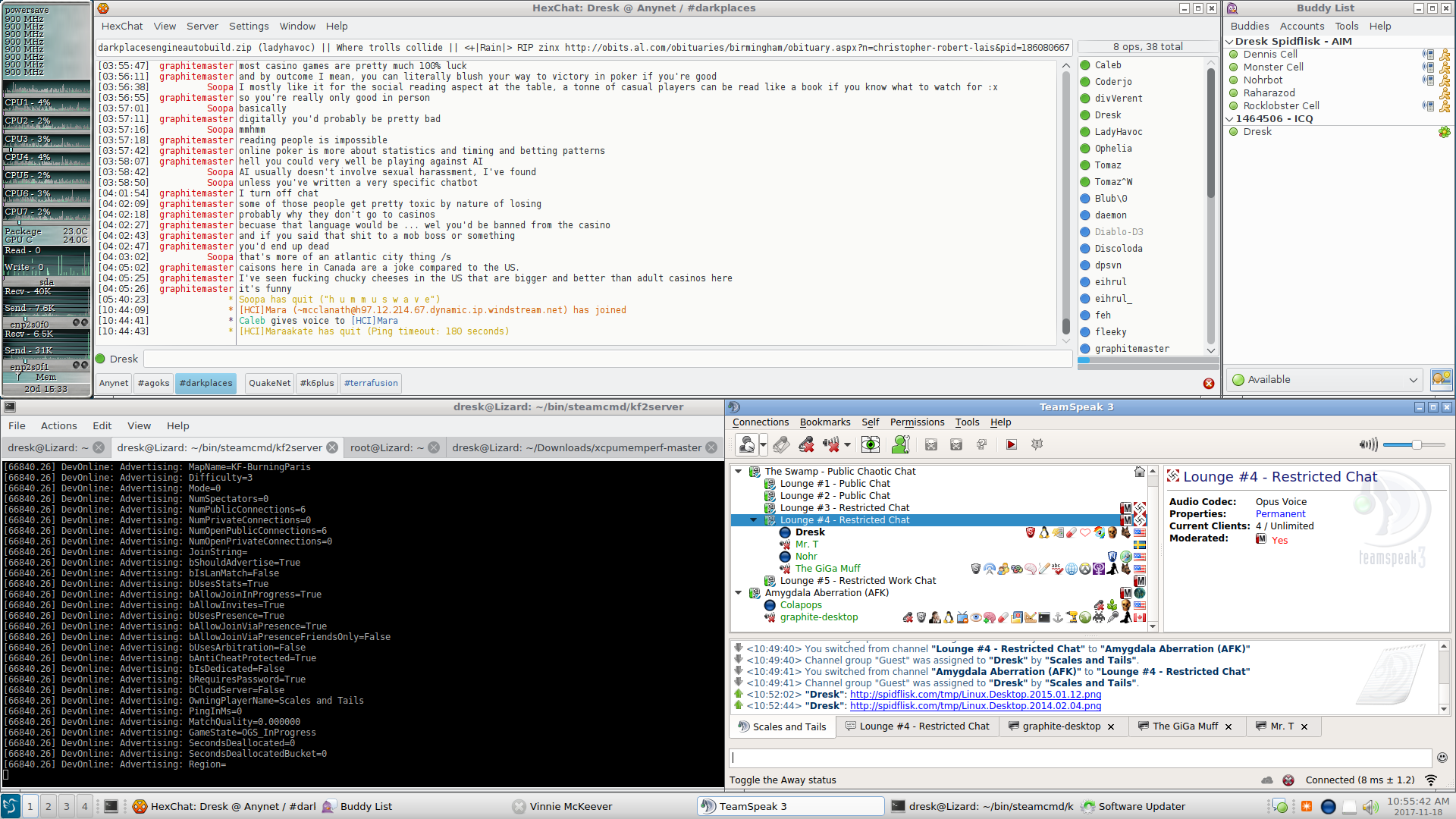The image size is (1456, 819).
Task: Open Xfce applications menu mouse icon
Action: pos(11,806)
